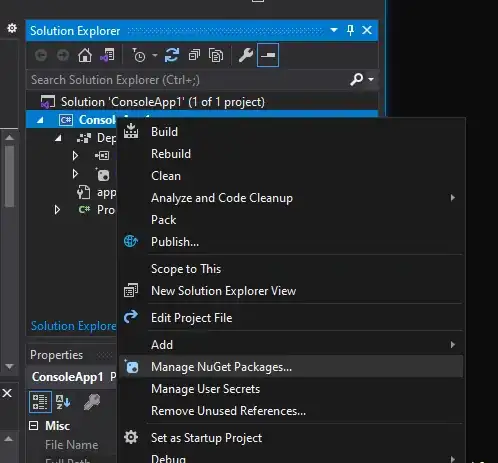This screenshot has height=463, width=498.
Task: Open the search options dropdown arrow
Action: (371, 79)
